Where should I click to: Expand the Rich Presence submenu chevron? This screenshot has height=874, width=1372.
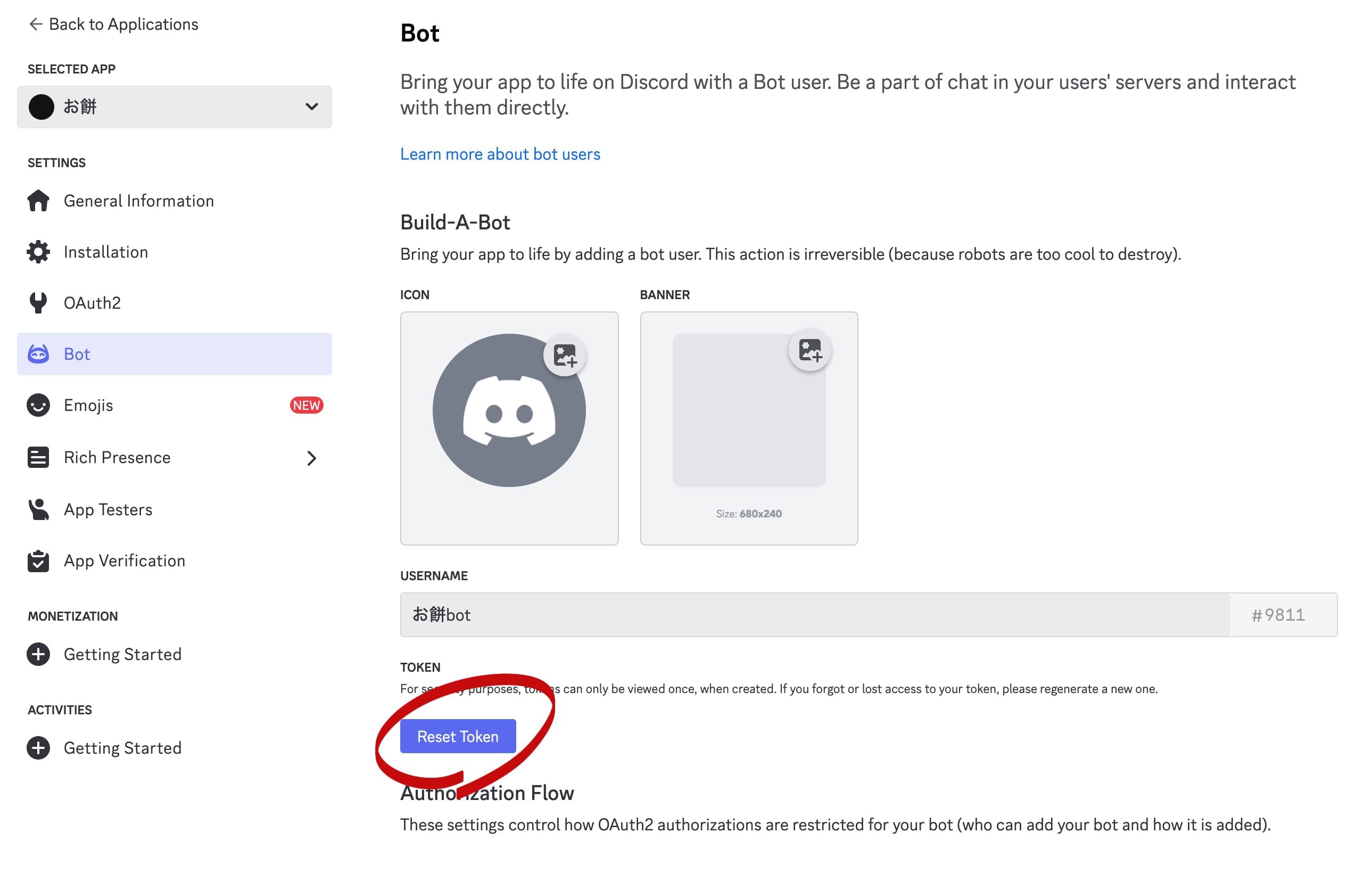pos(311,458)
